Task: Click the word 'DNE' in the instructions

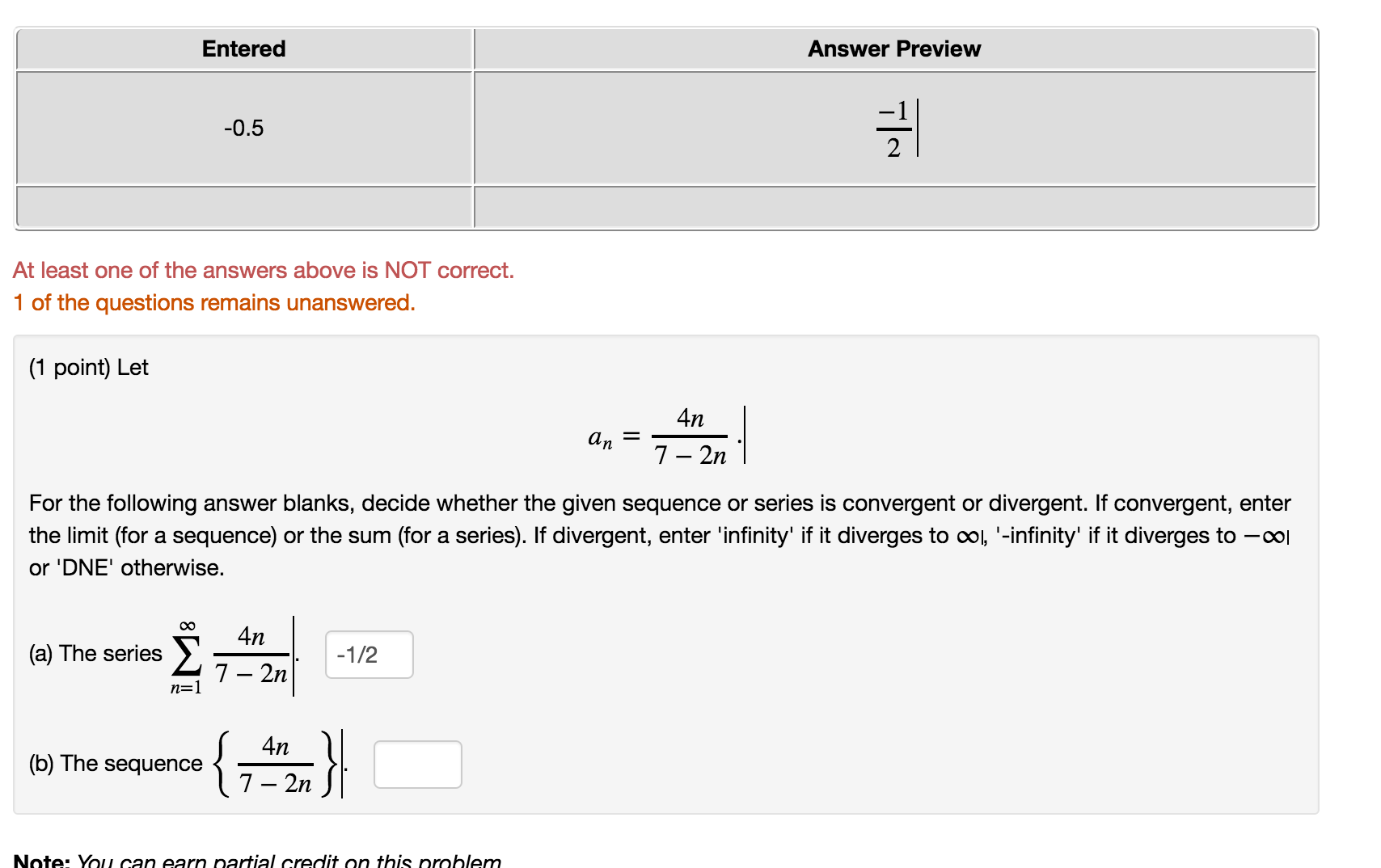Action: (84, 568)
